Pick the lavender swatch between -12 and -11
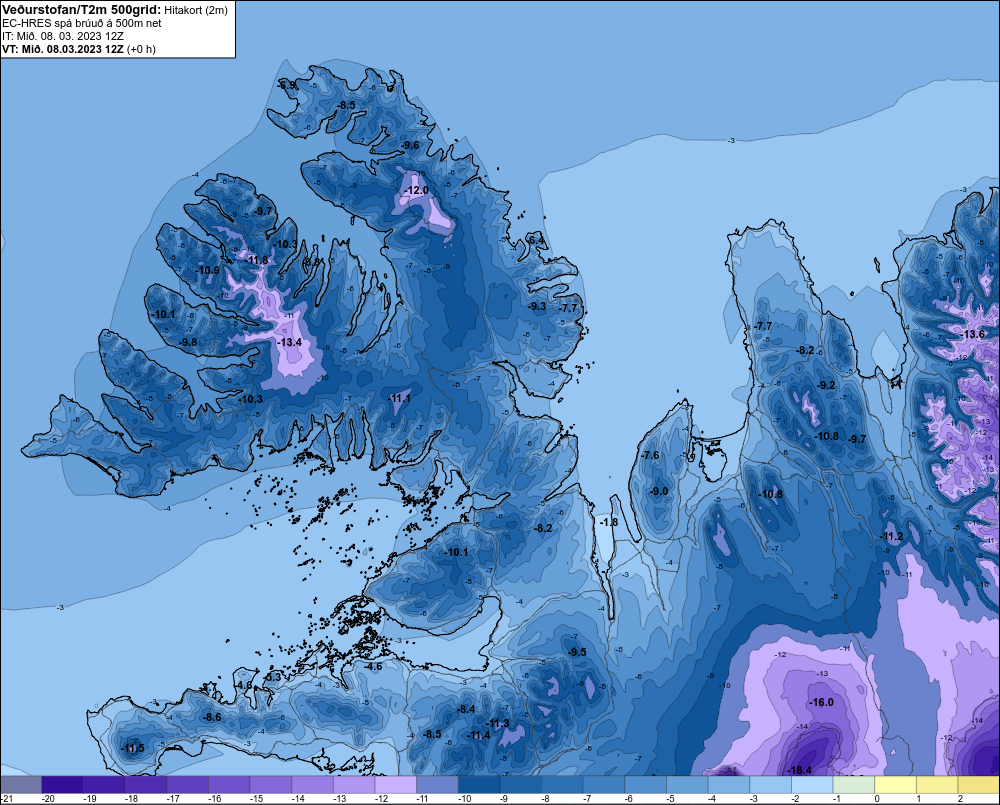Image resolution: width=1000 pixels, height=805 pixels. pos(395,784)
